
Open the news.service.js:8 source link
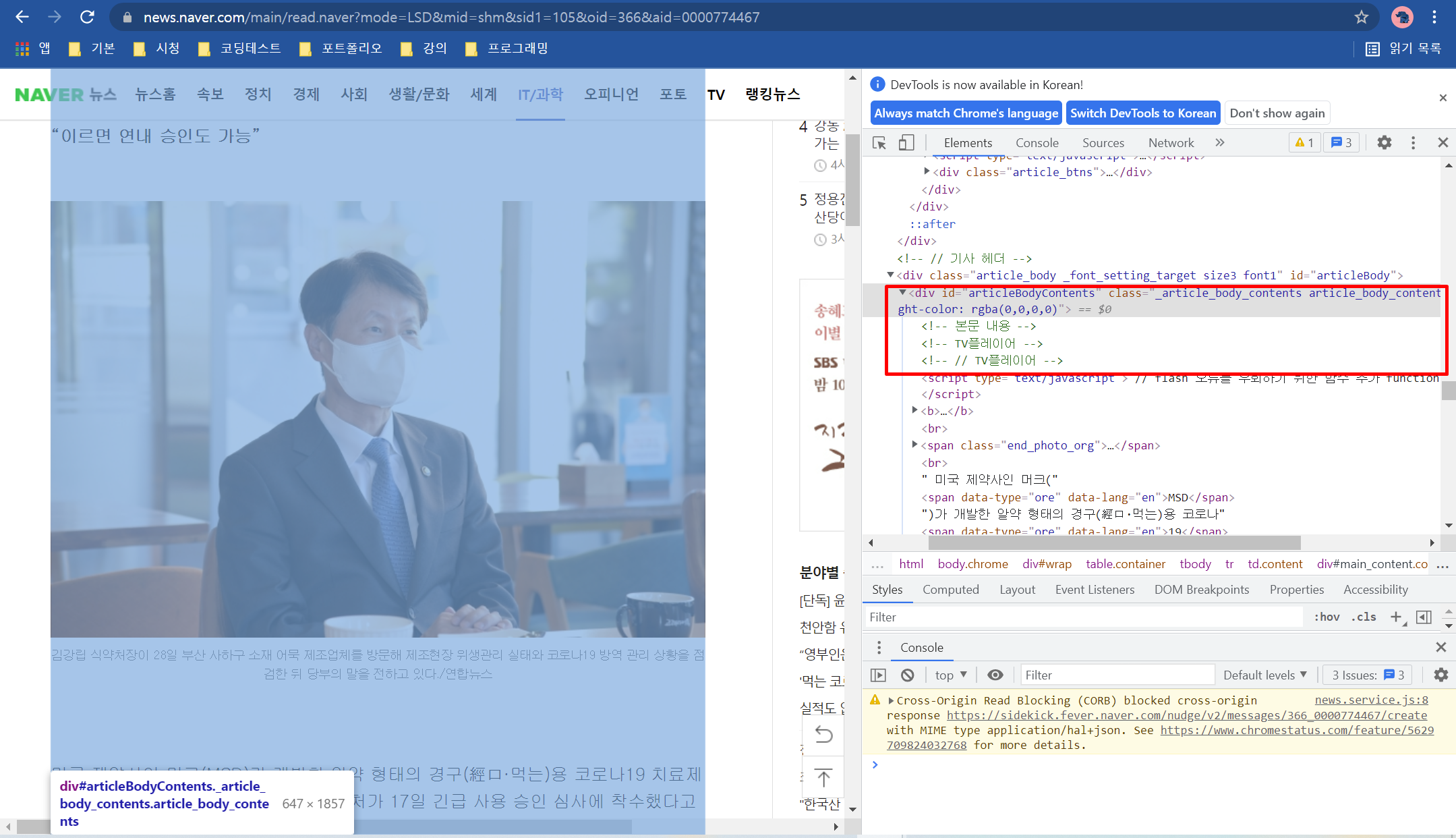point(1371,700)
